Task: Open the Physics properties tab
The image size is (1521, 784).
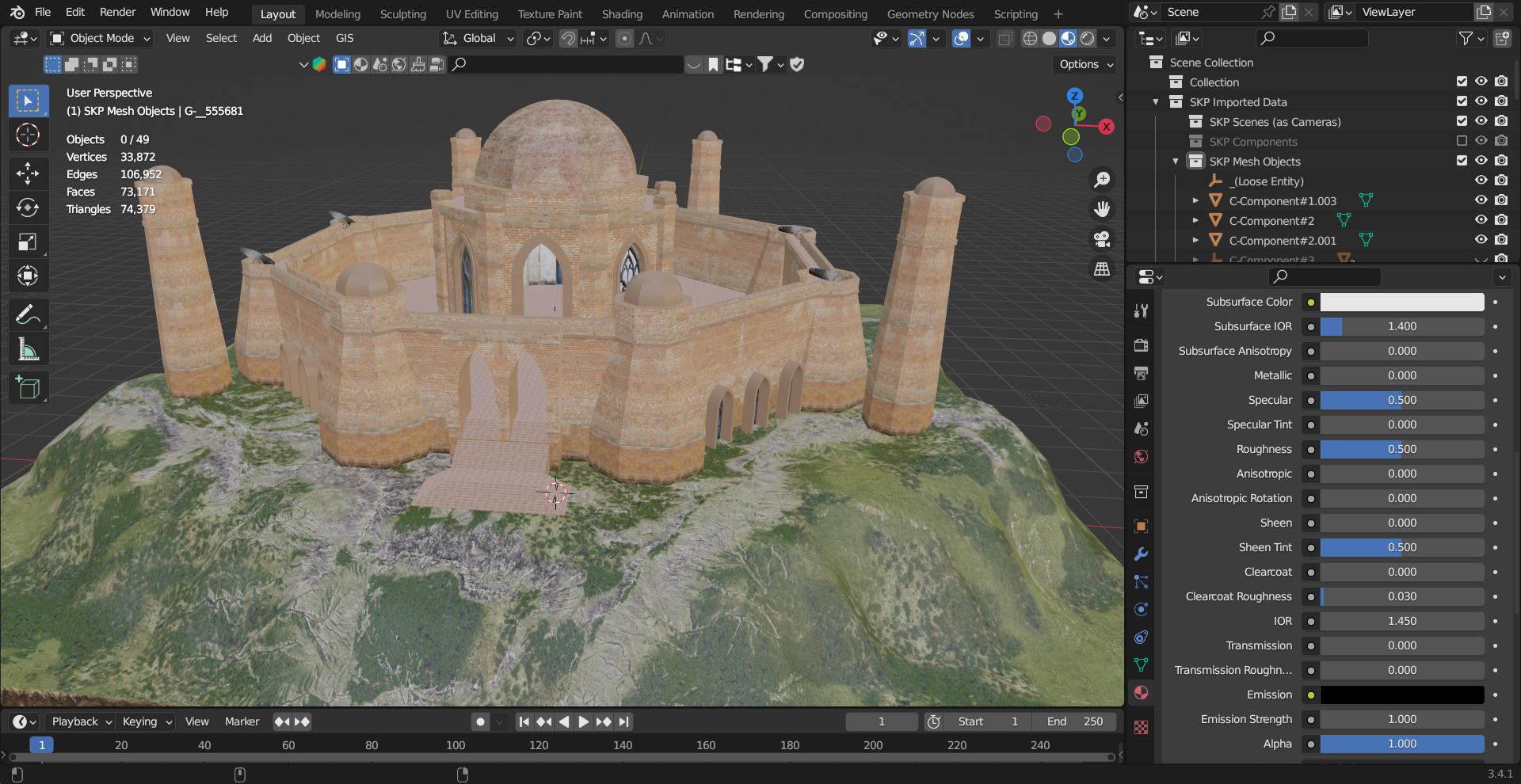Action: click(x=1141, y=610)
